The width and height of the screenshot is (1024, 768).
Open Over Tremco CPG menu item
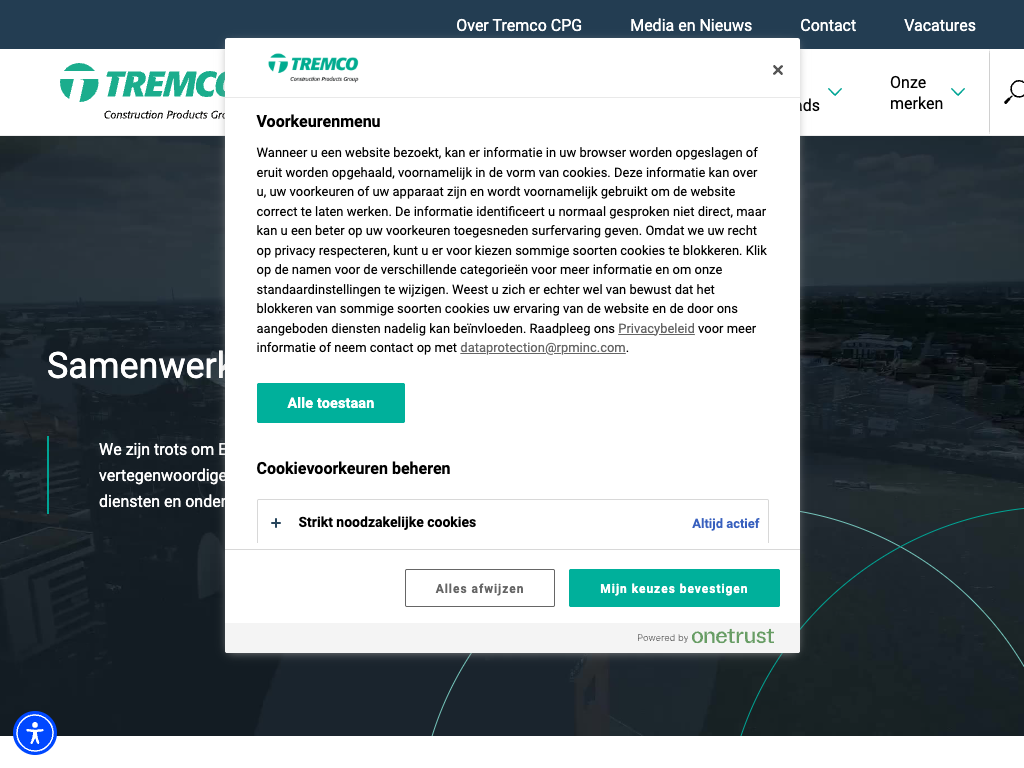(518, 25)
